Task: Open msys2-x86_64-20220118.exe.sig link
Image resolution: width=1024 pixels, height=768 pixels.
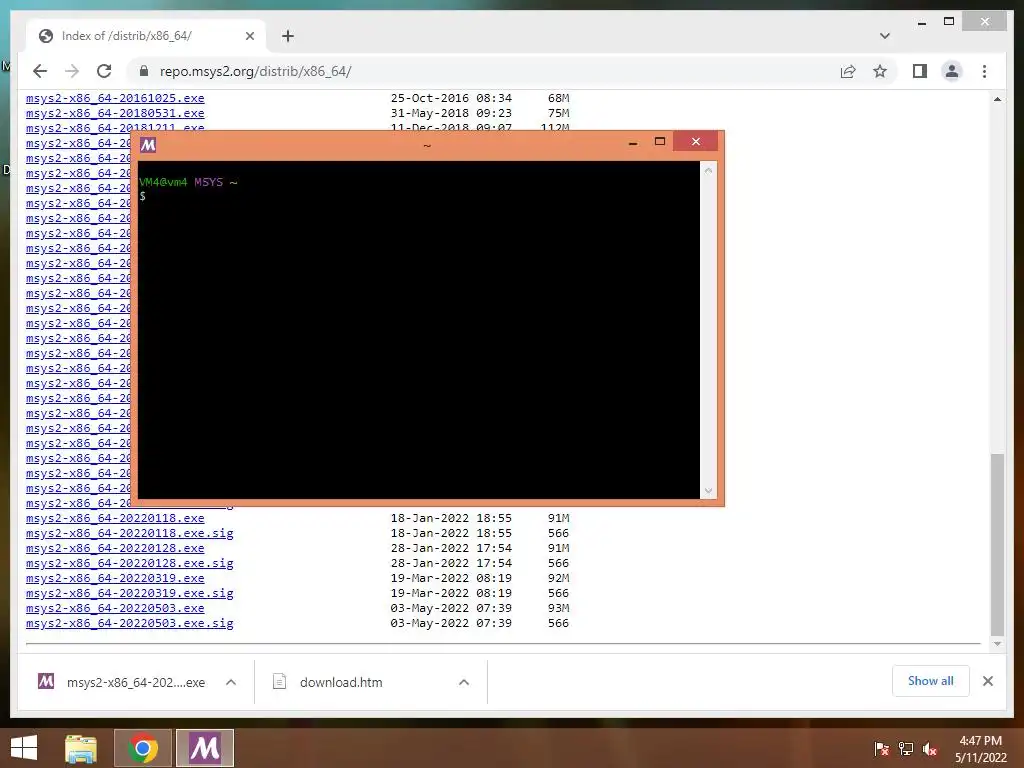Action: point(129,533)
